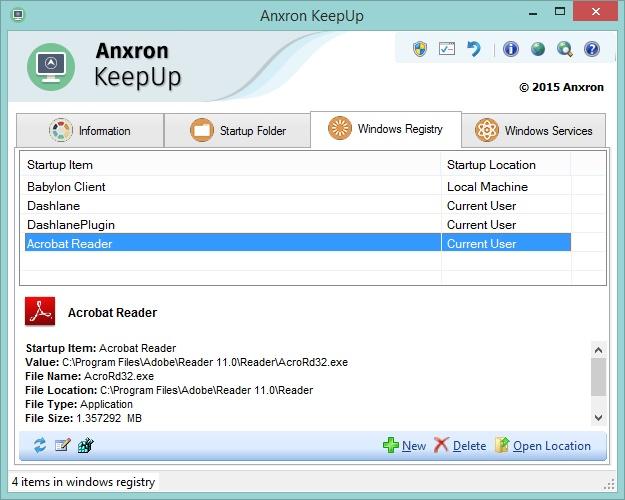Open help via the question mark icon

pyautogui.click(x=592, y=49)
